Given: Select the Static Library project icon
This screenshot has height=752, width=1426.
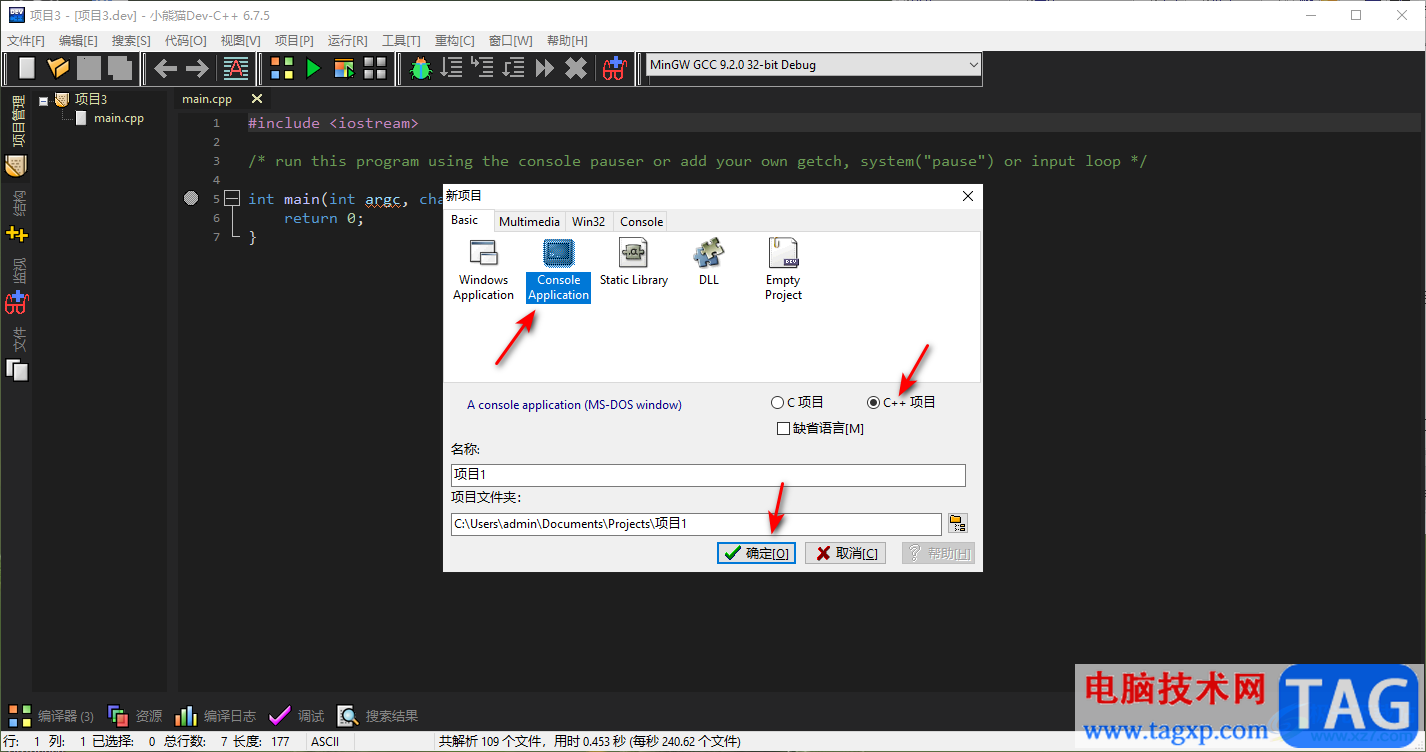Looking at the screenshot, I should (634, 263).
